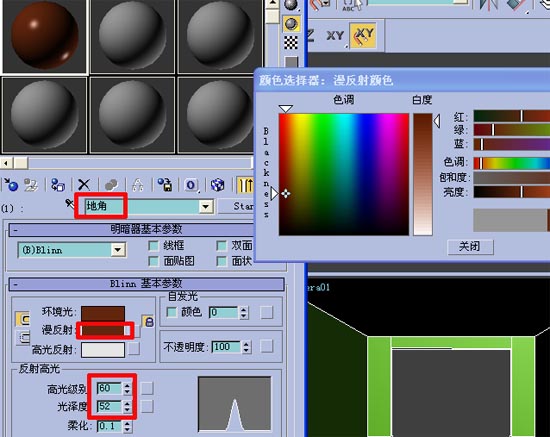Select the top-middle gray sample sphere
Viewport: 550px width, 437px height.
[132, 35]
